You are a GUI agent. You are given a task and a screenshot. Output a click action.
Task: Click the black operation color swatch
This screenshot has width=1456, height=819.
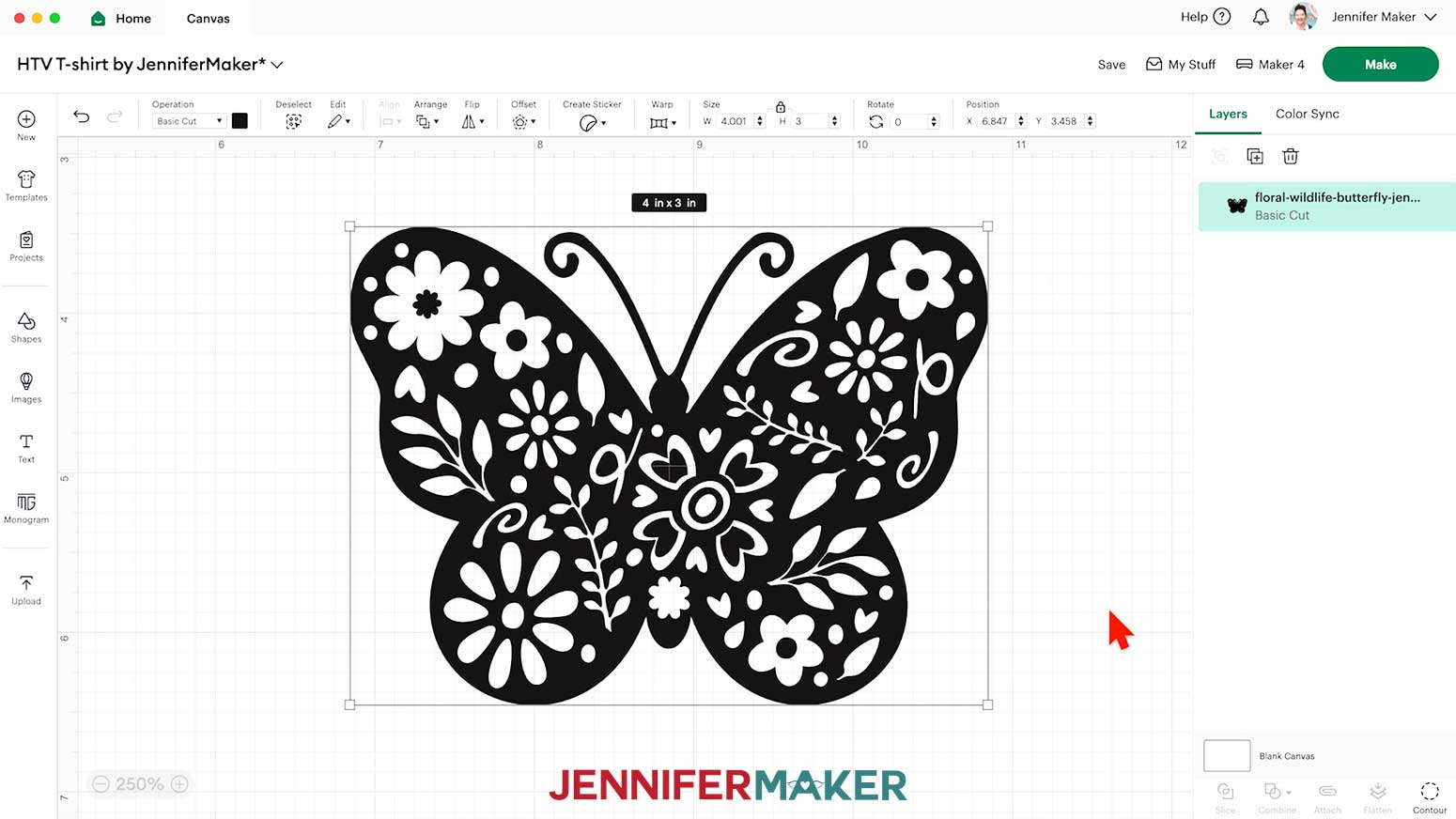240,120
